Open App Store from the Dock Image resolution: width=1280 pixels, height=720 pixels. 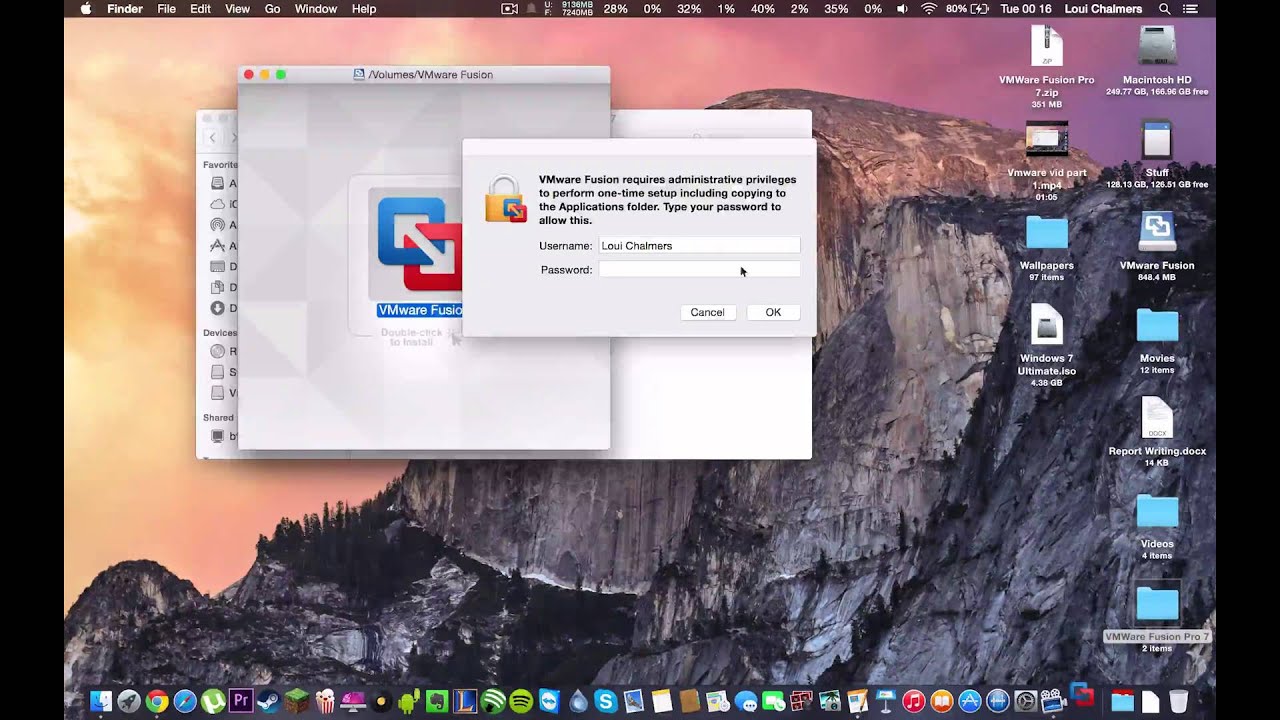point(970,701)
